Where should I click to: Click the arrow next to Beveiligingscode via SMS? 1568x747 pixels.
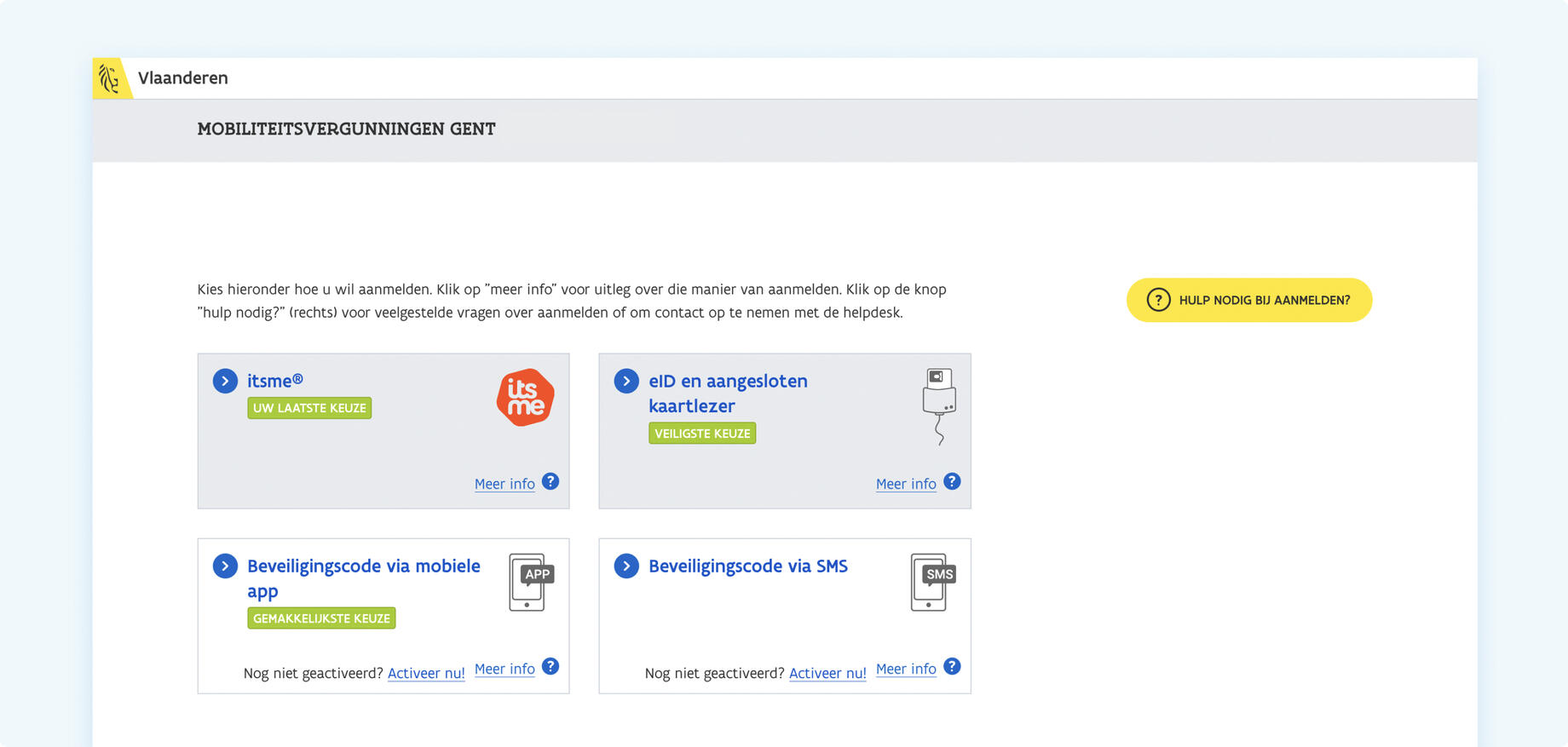pos(626,566)
